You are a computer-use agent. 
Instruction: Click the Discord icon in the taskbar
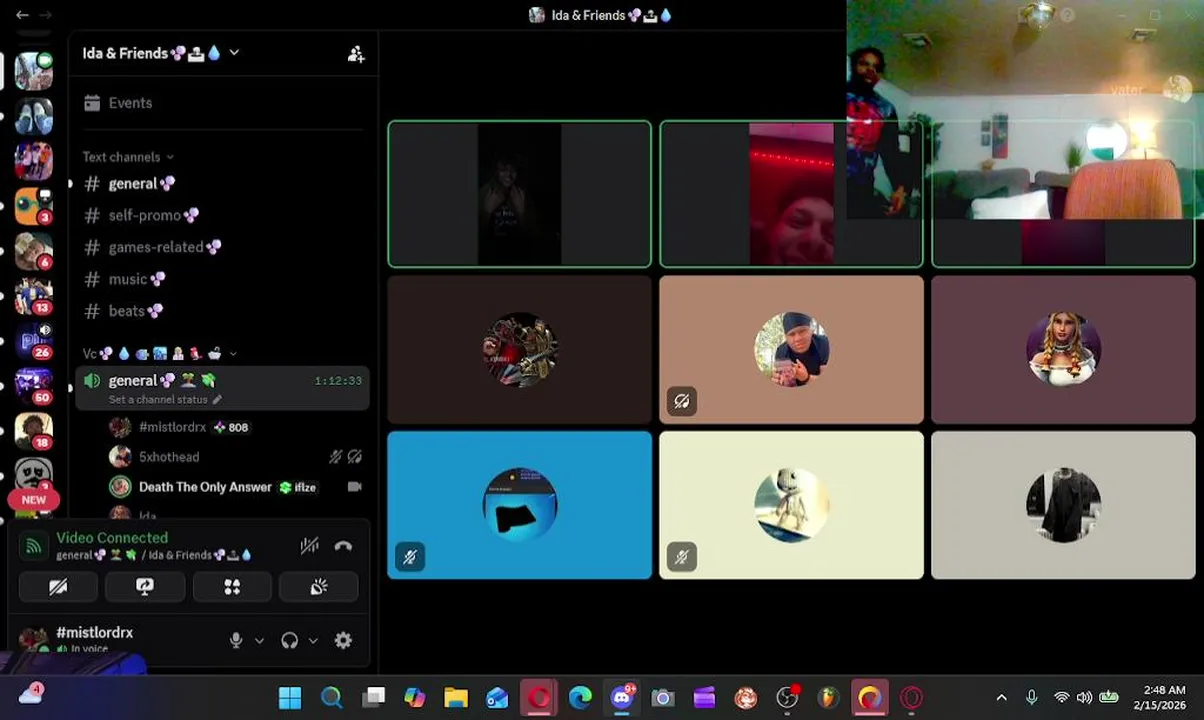tap(622, 697)
